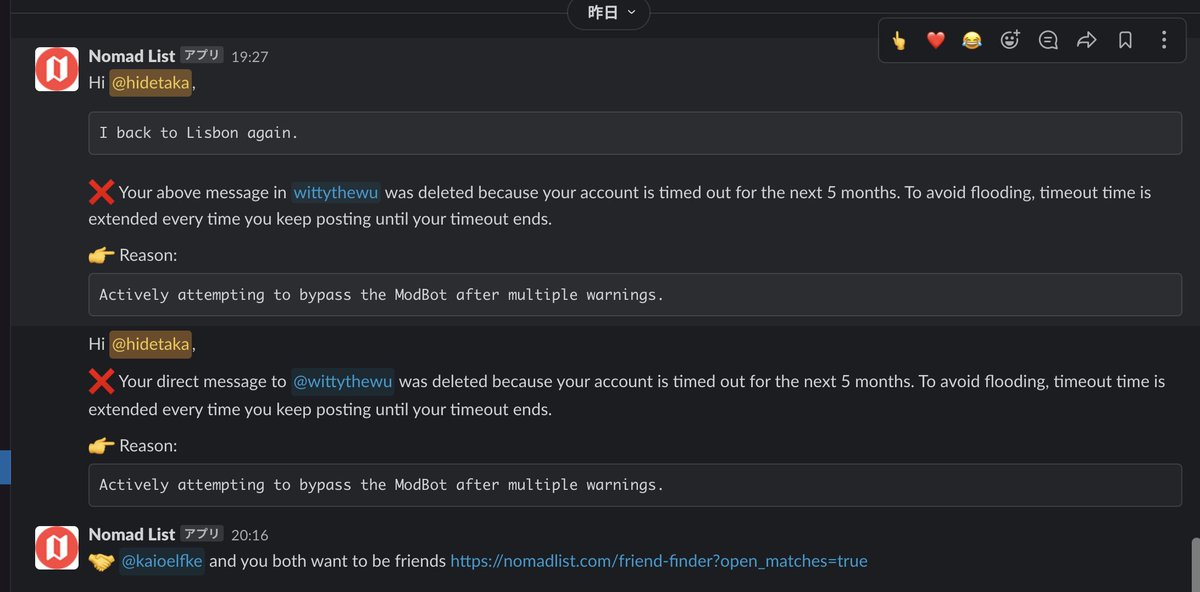The width and height of the screenshot is (1200, 592).
Task: Forward this message with arrow icon
Action: pyautogui.click(x=1086, y=40)
